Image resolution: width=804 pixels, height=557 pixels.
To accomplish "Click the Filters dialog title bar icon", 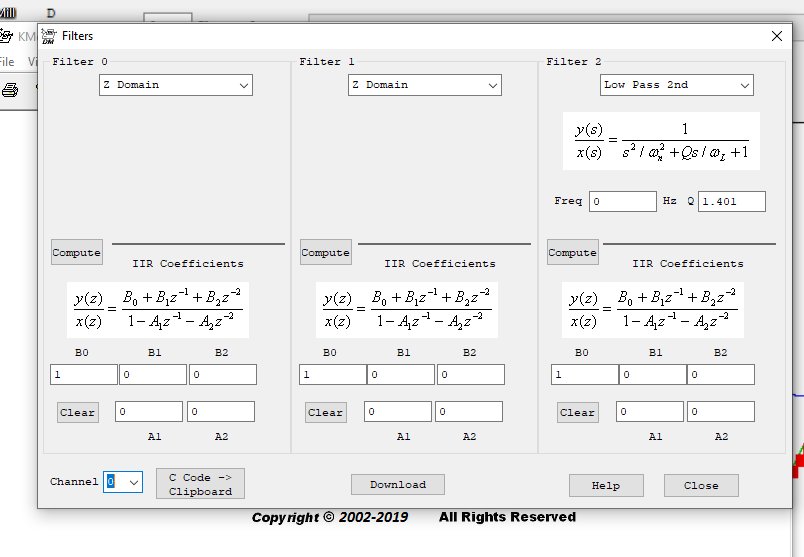I will pyautogui.click(x=48, y=36).
